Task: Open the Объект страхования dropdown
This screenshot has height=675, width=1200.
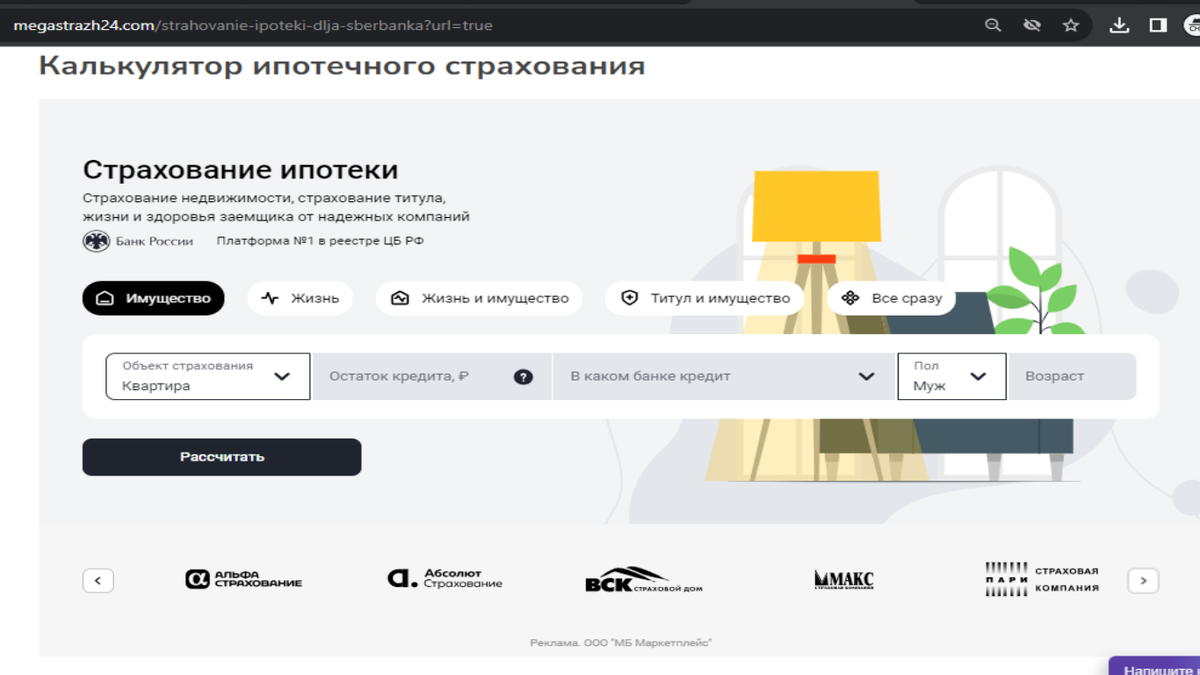Action: tap(208, 376)
